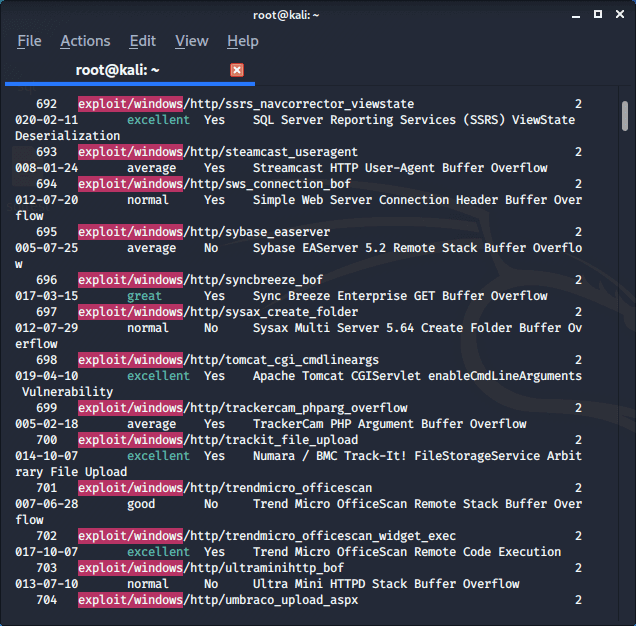Viewport: 636px width, 626px height.
Task: Click sysax_create_folder module path
Action: [218, 312]
